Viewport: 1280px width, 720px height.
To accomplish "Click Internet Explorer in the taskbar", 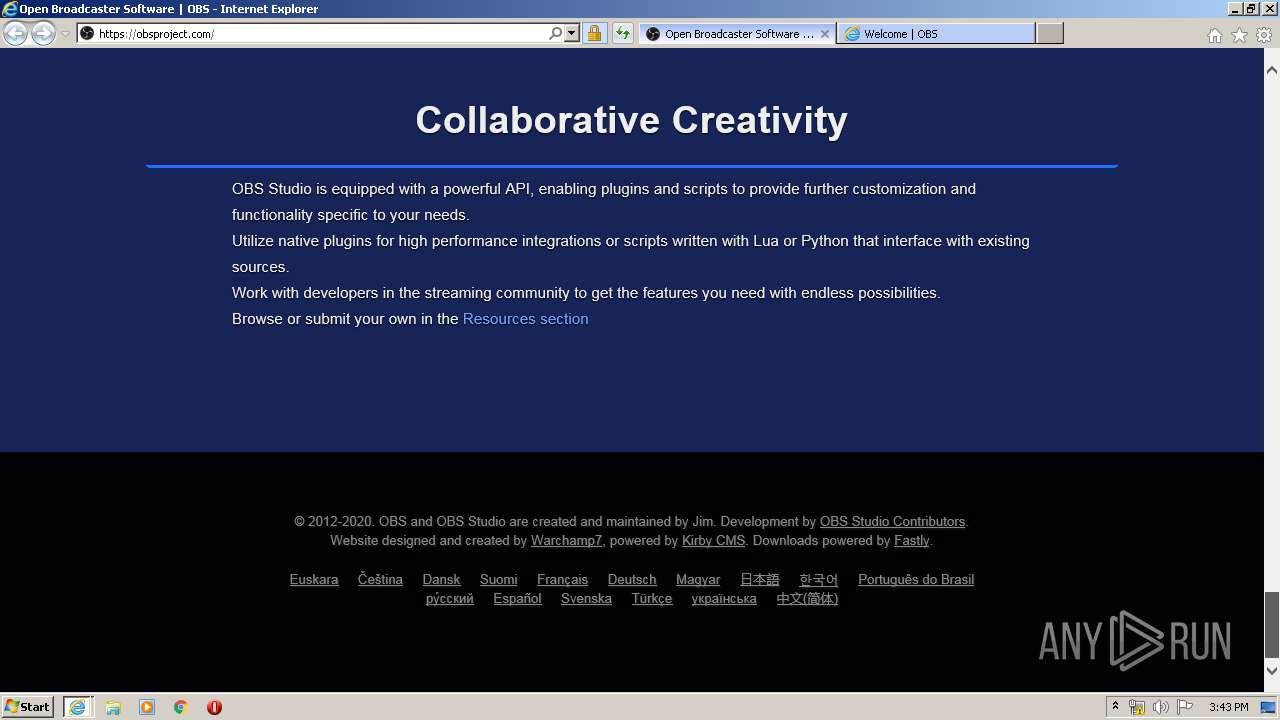I will click(77, 706).
